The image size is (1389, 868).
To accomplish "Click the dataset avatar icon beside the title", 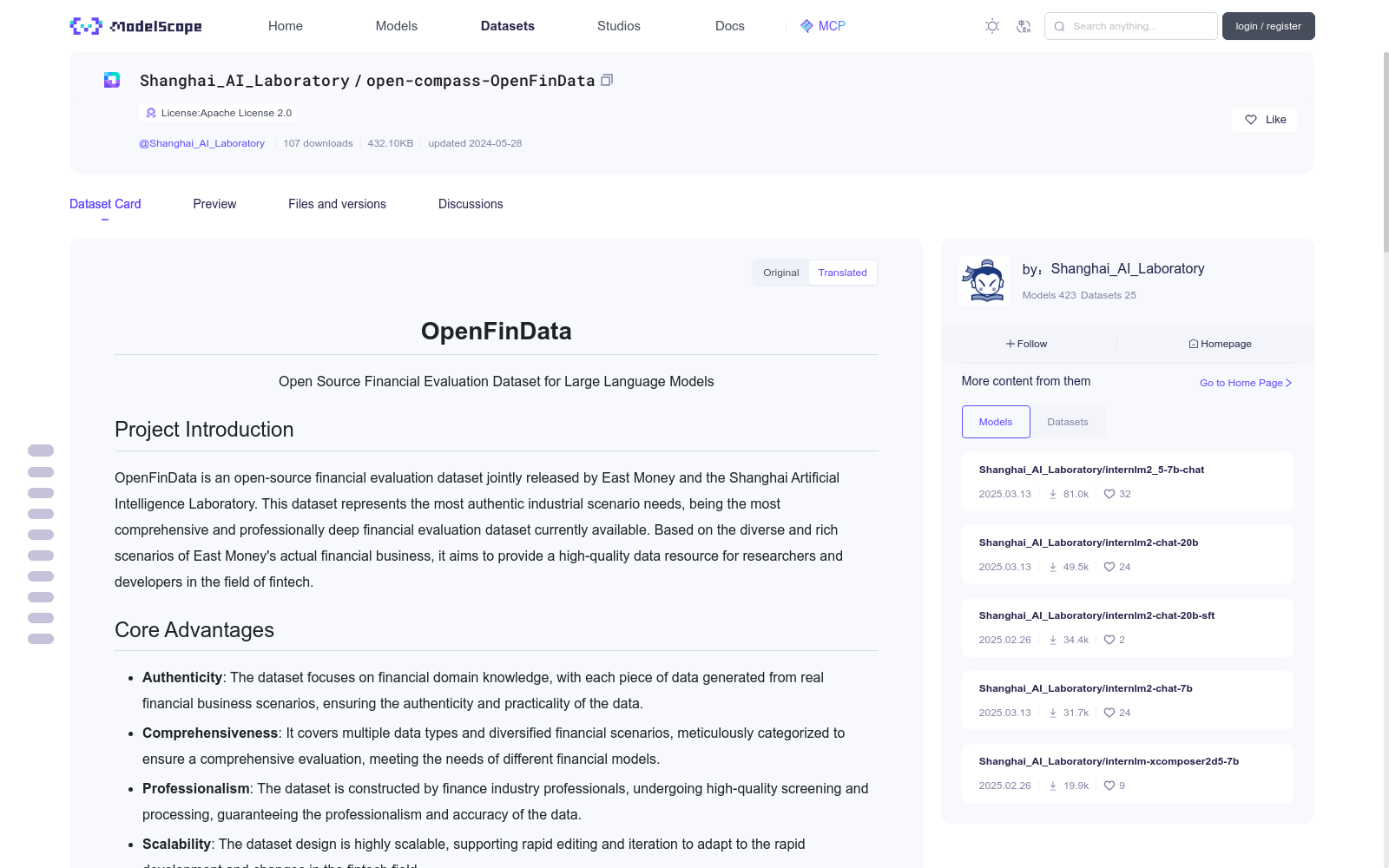I will click(x=112, y=80).
